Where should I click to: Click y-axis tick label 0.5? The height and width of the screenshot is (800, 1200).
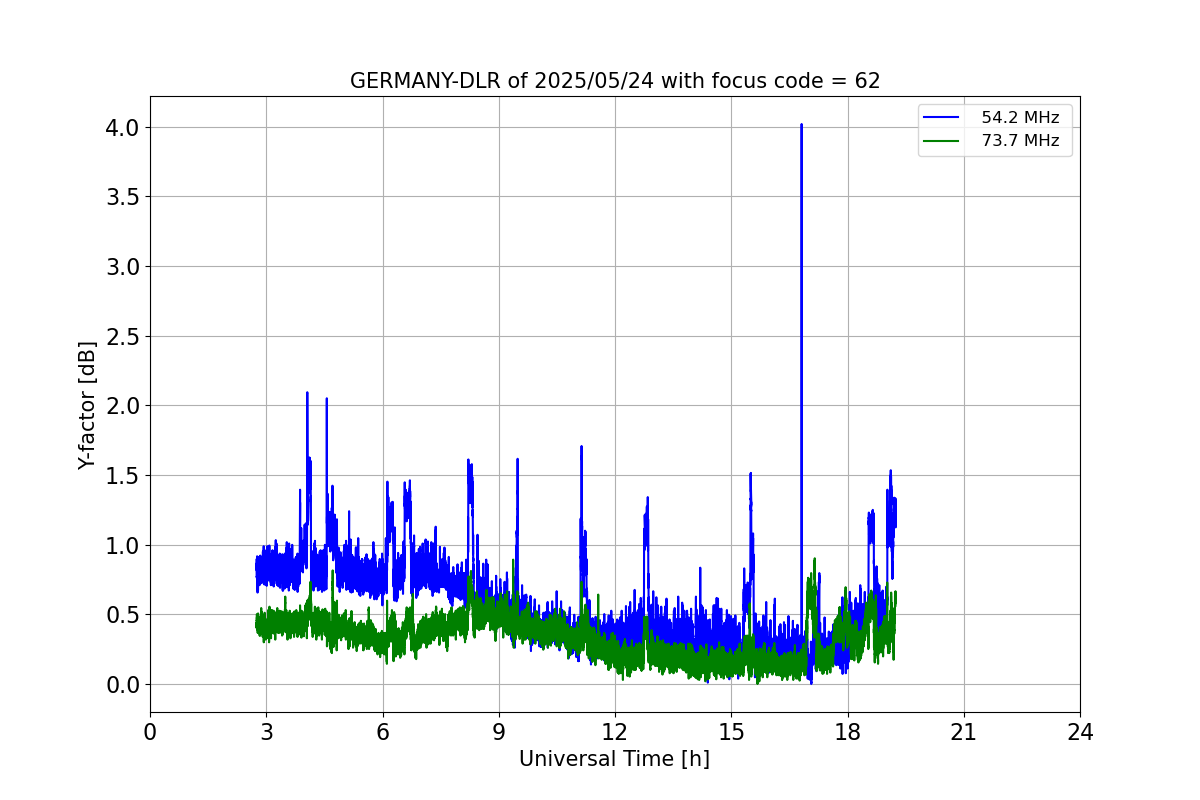123,615
